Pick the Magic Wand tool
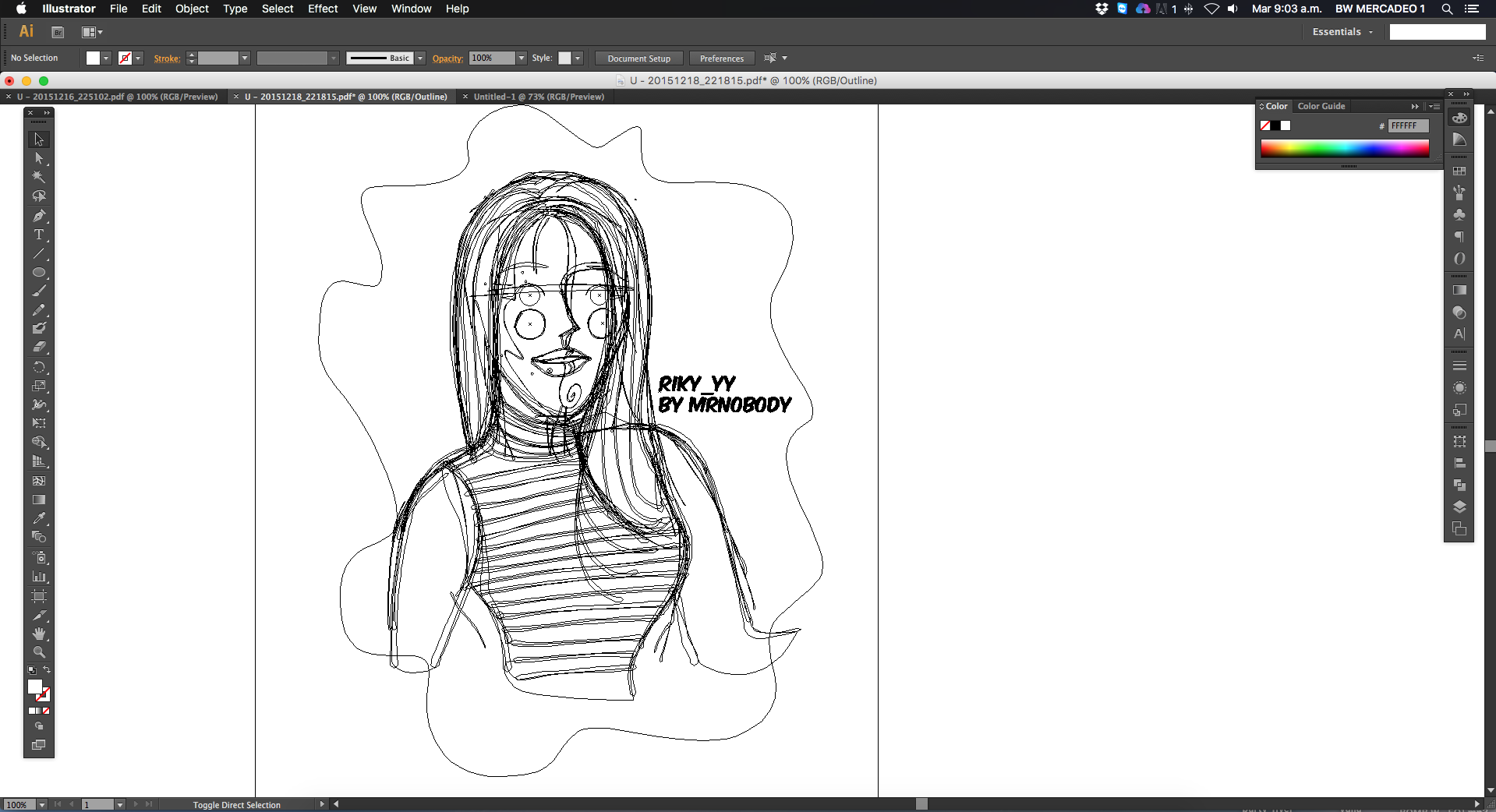The height and width of the screenshot is (812, 1496). click(38, 177)
